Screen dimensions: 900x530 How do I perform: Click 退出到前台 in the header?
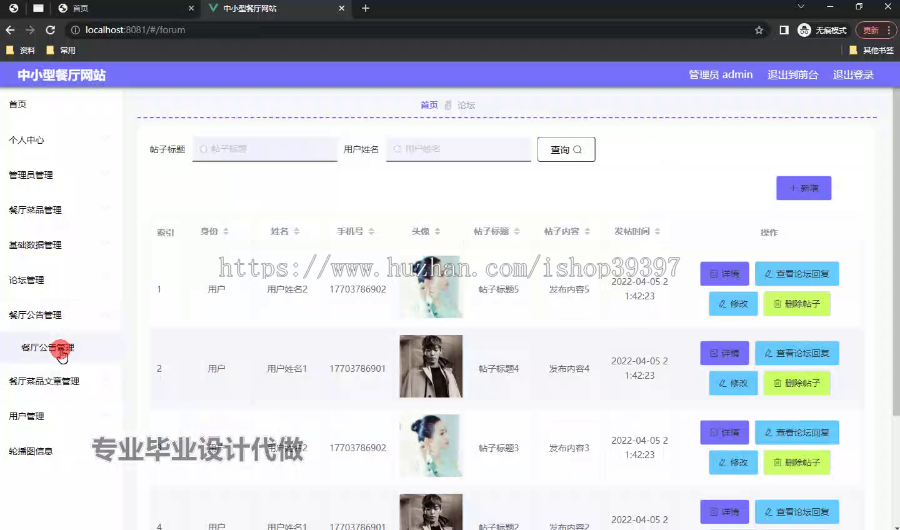[793, 75]
